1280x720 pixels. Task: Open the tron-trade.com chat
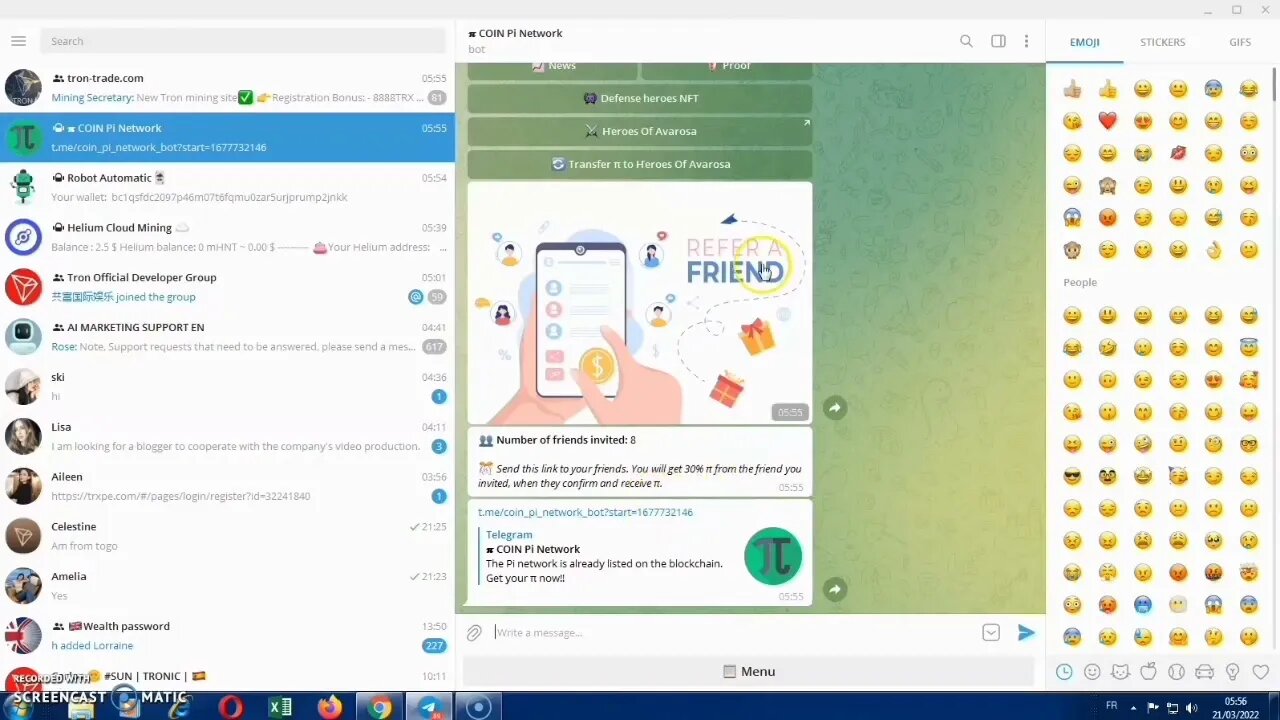pos(227,87)
